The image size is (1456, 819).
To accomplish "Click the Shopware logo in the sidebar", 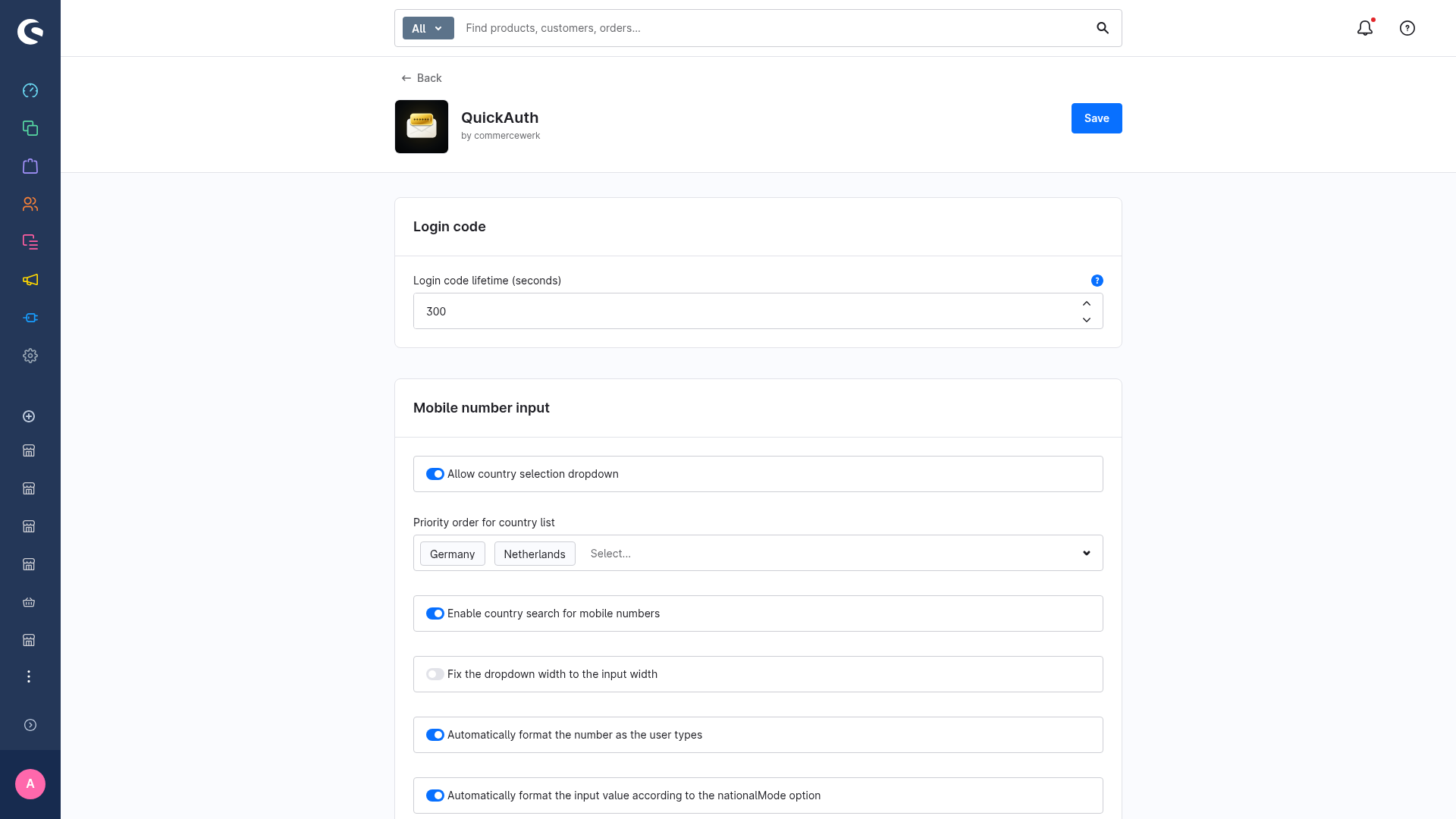I will click(x=30, y=31).
